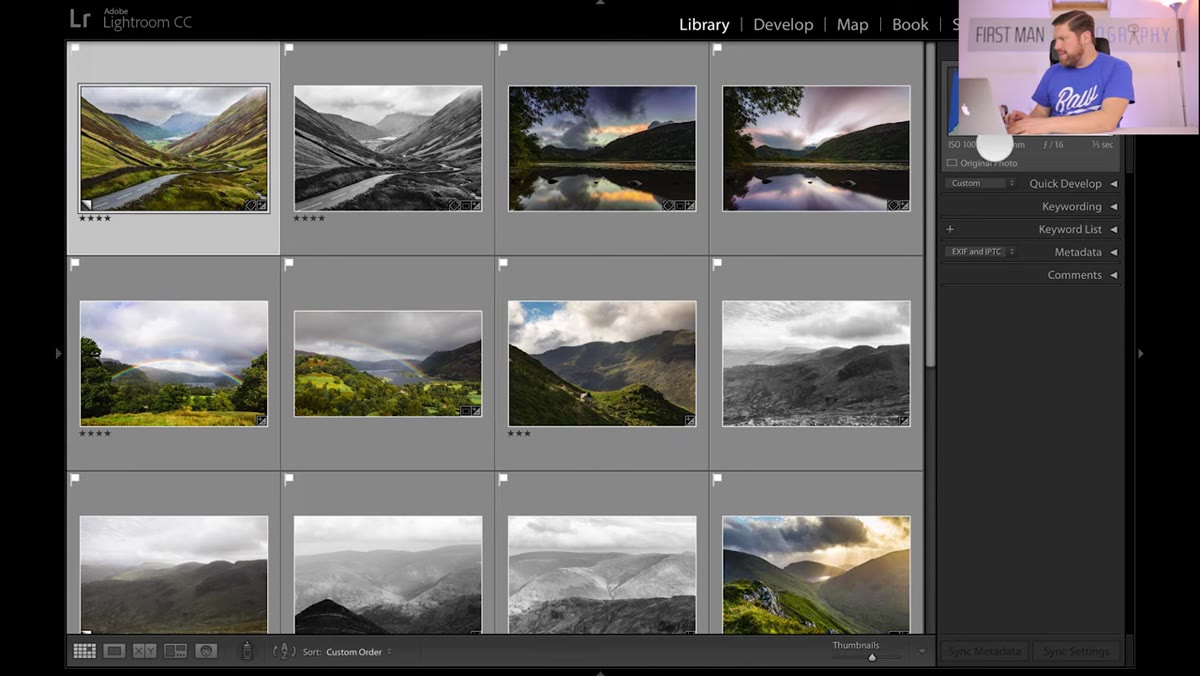Switch to the Book module
This screenshot has width=1200, height=676.
tap(910, 25)
